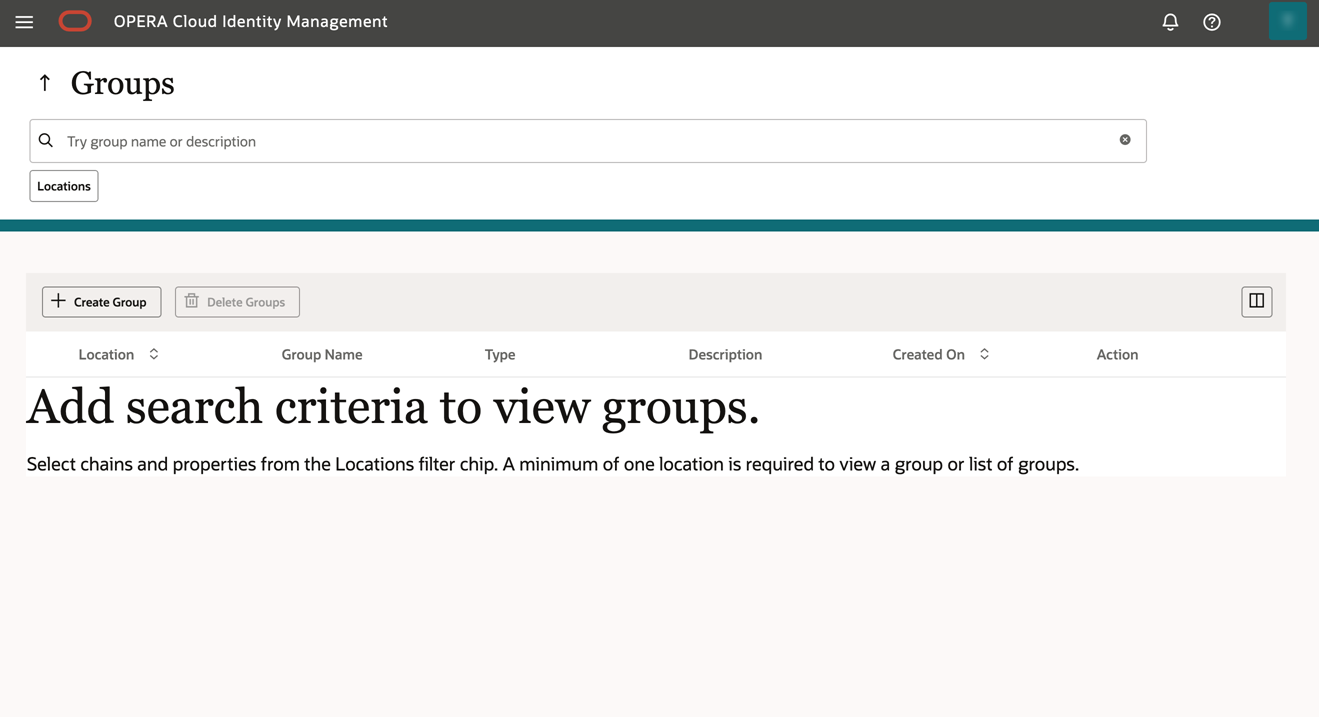Click the Location column header text

[106, 355]
